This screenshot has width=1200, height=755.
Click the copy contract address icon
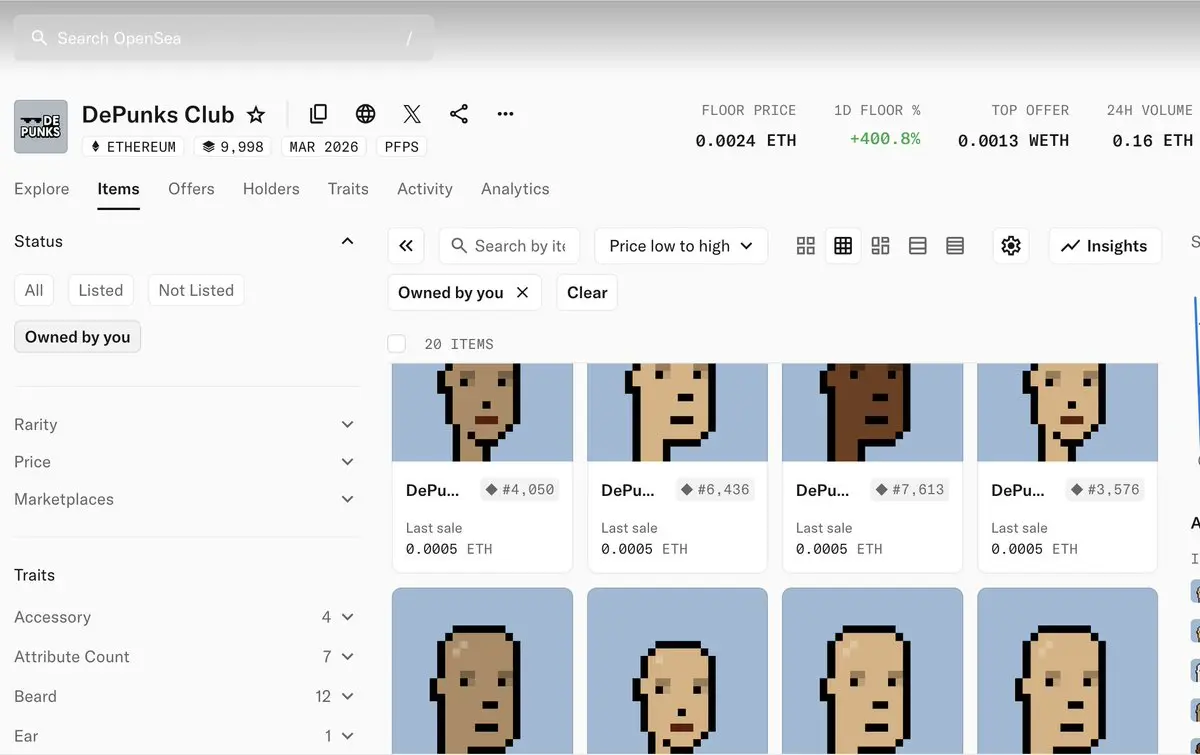pyautogui.click(x=318, y=114)
